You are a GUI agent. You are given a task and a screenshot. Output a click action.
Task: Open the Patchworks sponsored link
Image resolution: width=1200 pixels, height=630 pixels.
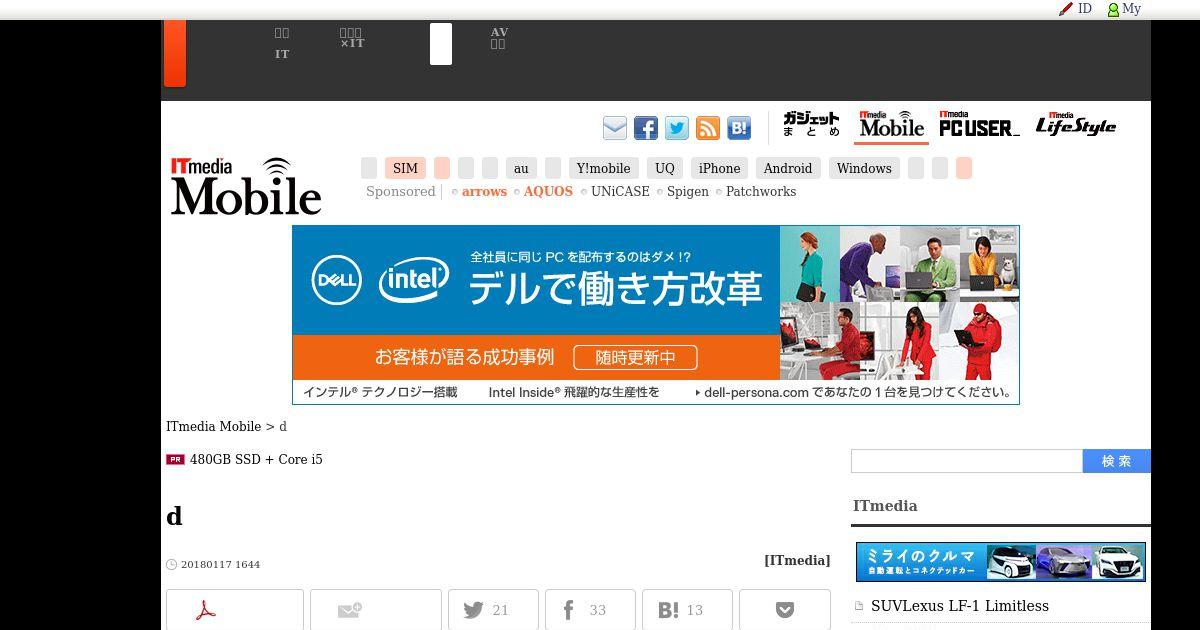coord(761,191)
